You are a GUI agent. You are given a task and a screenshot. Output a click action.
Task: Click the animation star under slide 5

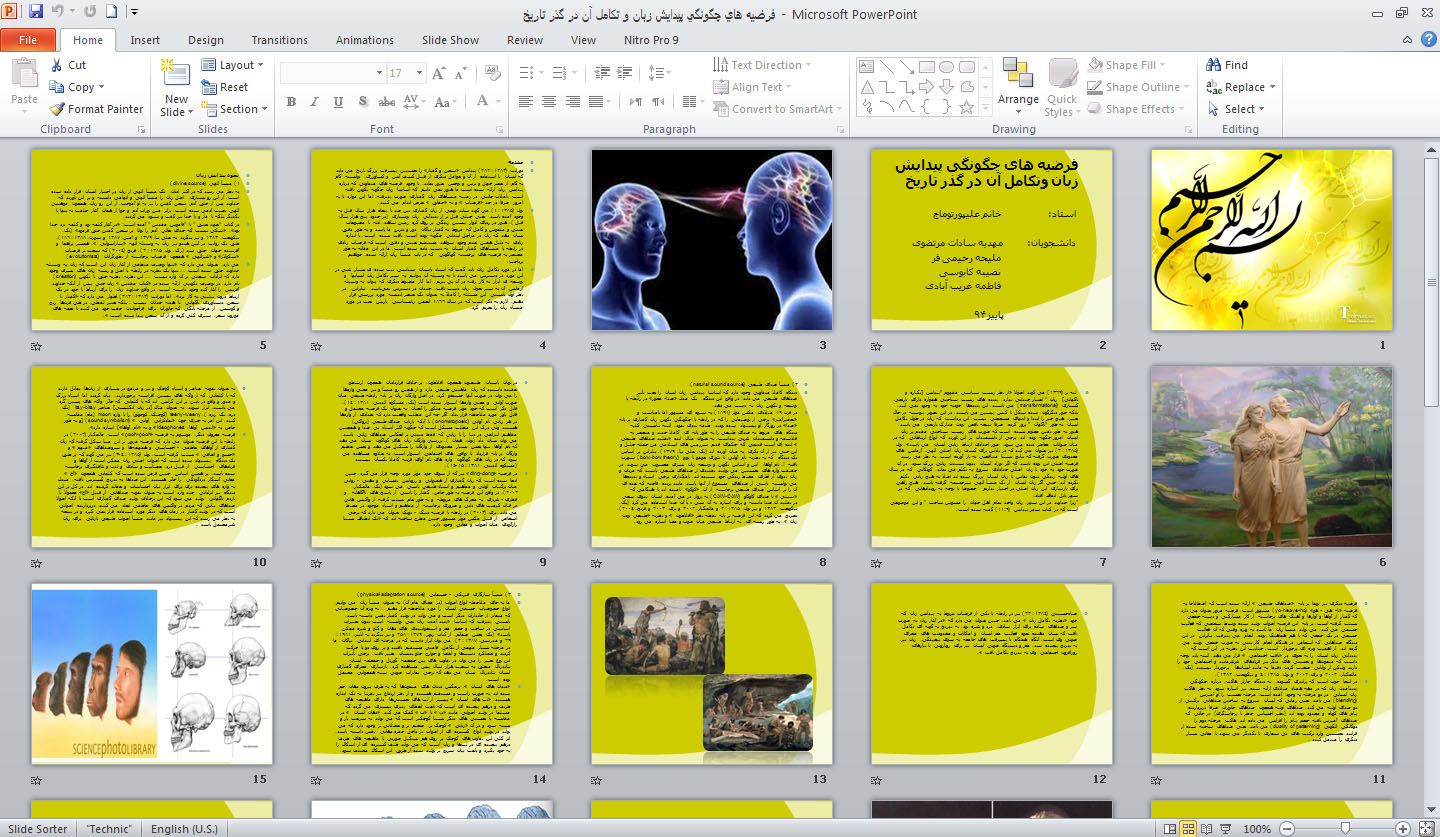coord(37,346)
